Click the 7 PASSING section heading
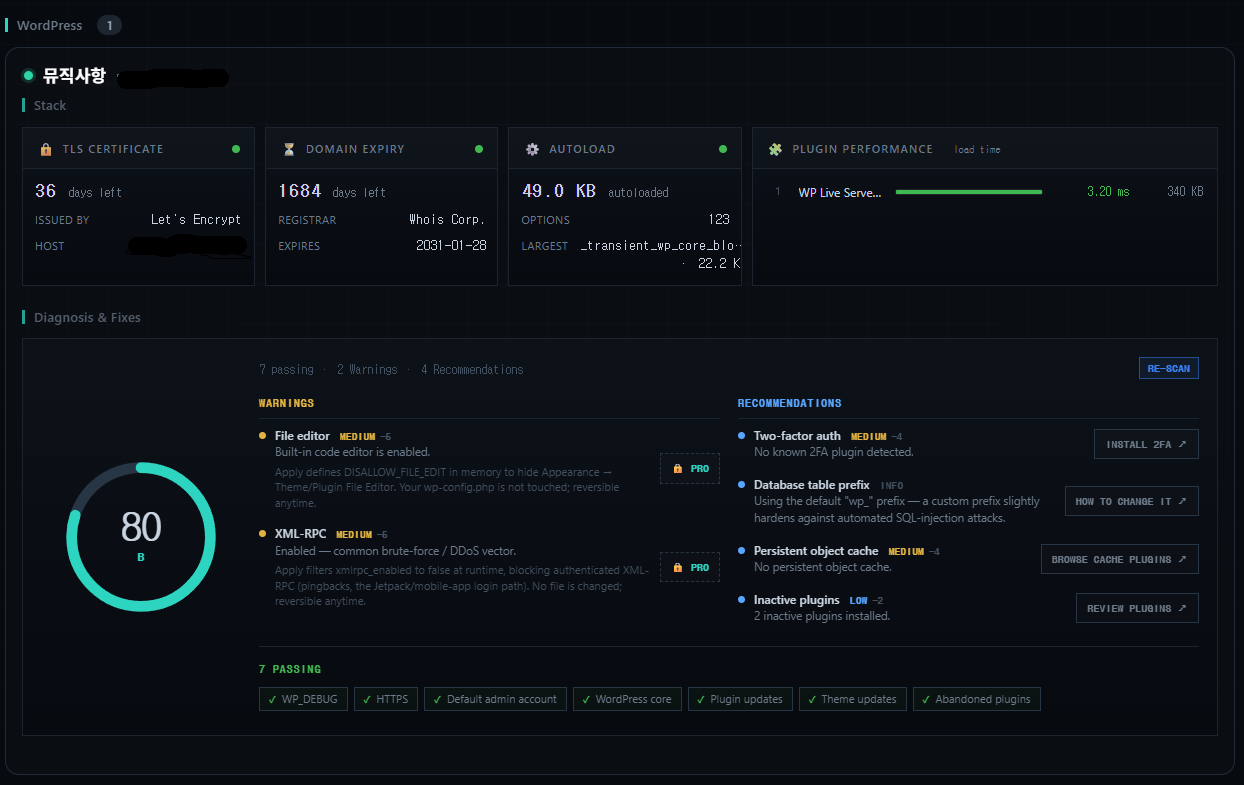The width and height of the screenshot is (1244, 785). pos(290,669)
